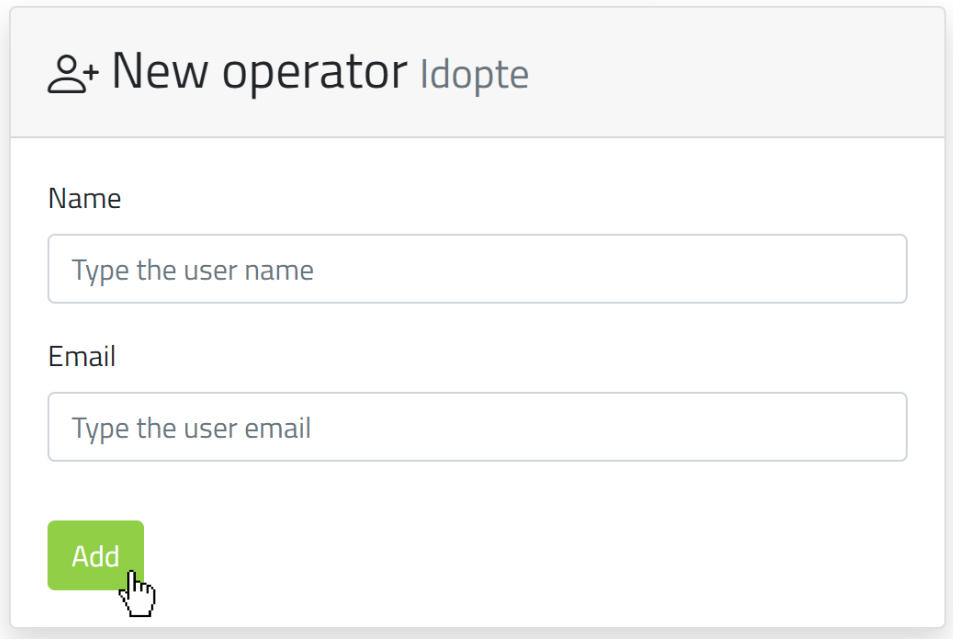Click the 'Name' field label
Image resolution: width=953 pixels, height=639 pixels.
[x=84, y=198]
